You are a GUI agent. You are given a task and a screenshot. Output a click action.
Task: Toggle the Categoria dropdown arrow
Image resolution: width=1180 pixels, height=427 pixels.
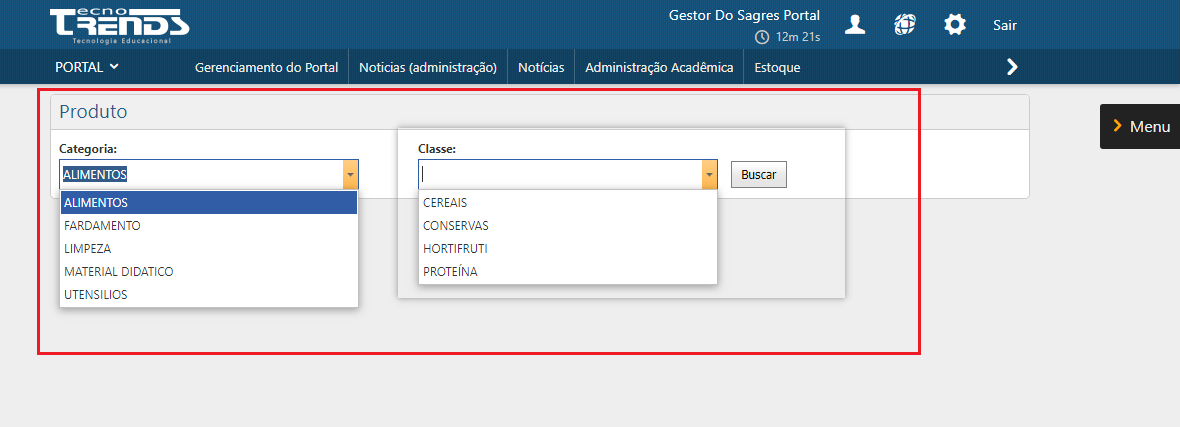350,175
